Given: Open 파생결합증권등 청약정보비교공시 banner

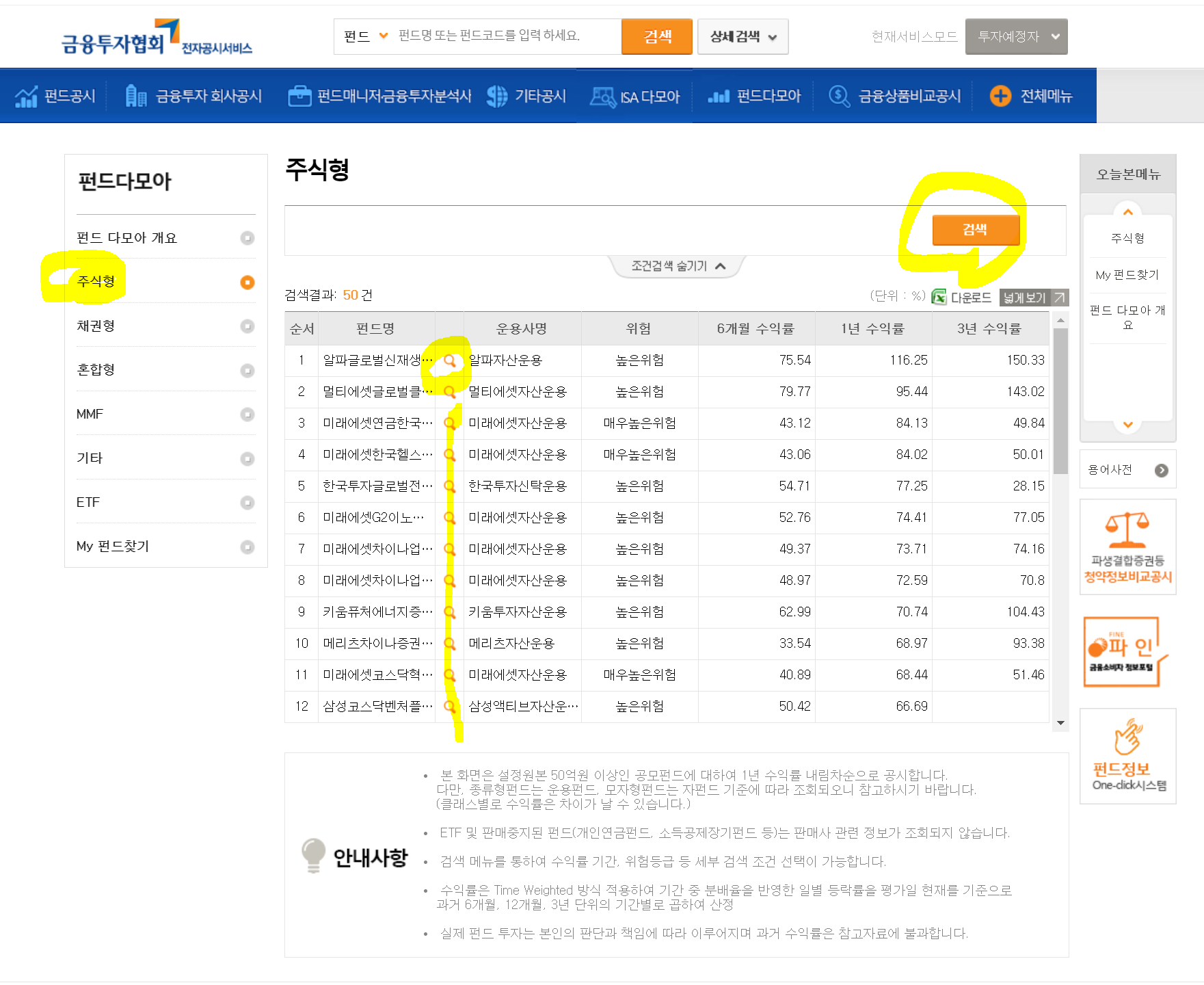Looking at the screenshot, I should 1128,547.
